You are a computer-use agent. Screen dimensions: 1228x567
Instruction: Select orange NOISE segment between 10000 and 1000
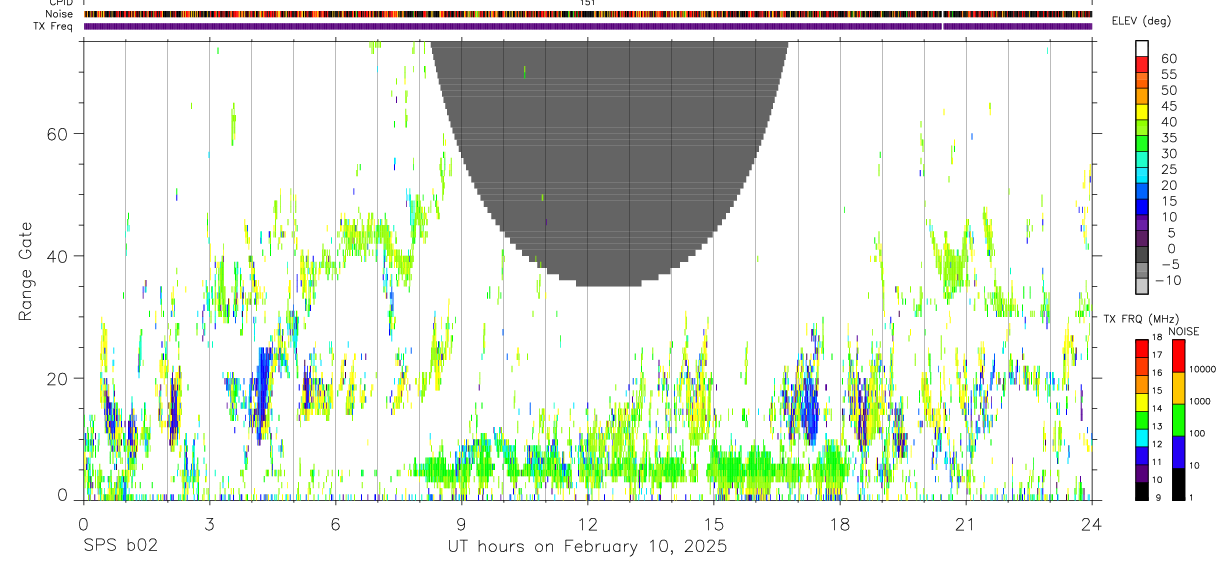tap(1178, 388)
